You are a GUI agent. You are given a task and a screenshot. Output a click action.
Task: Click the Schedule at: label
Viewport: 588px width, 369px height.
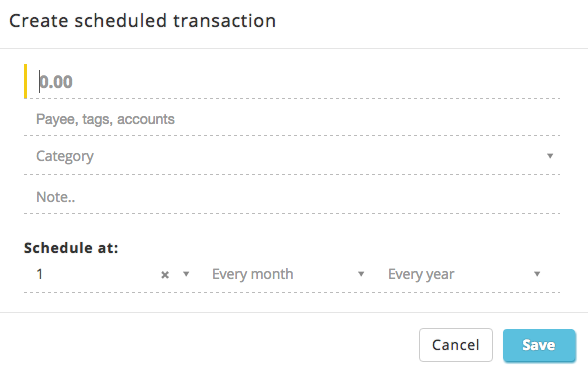(71, 248)
